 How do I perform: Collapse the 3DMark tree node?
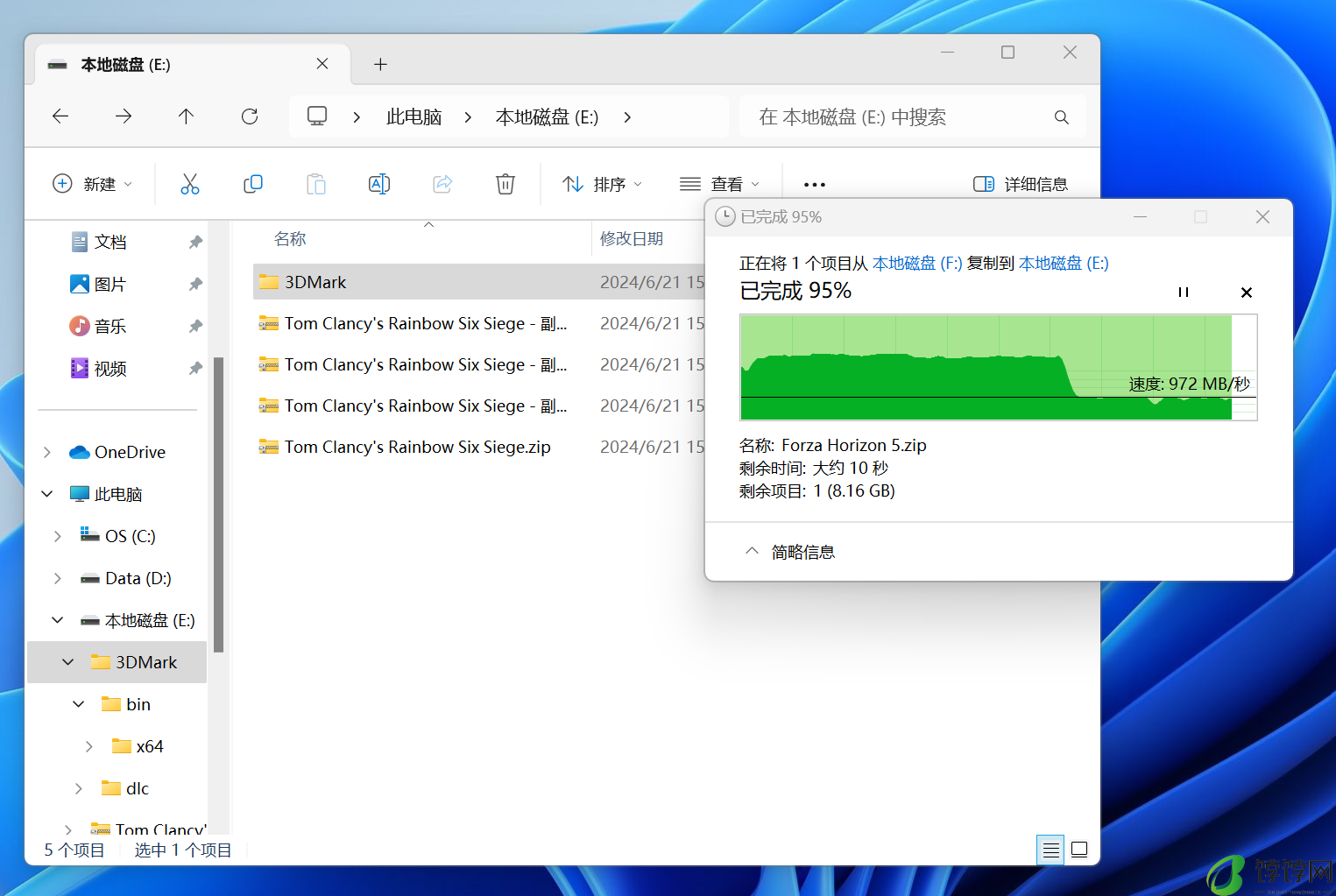[68, 662]
